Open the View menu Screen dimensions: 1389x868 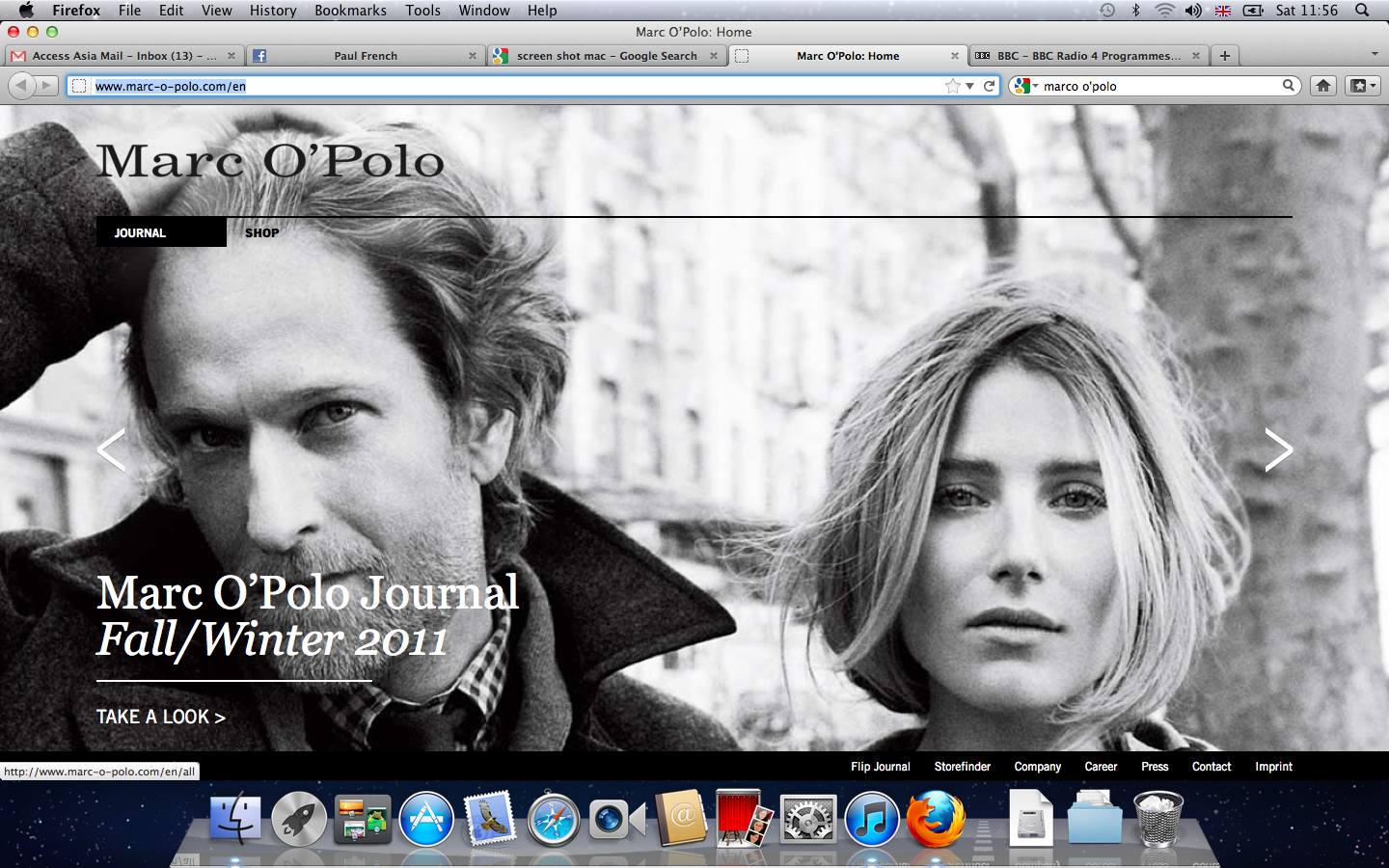(x=216, y=11)
